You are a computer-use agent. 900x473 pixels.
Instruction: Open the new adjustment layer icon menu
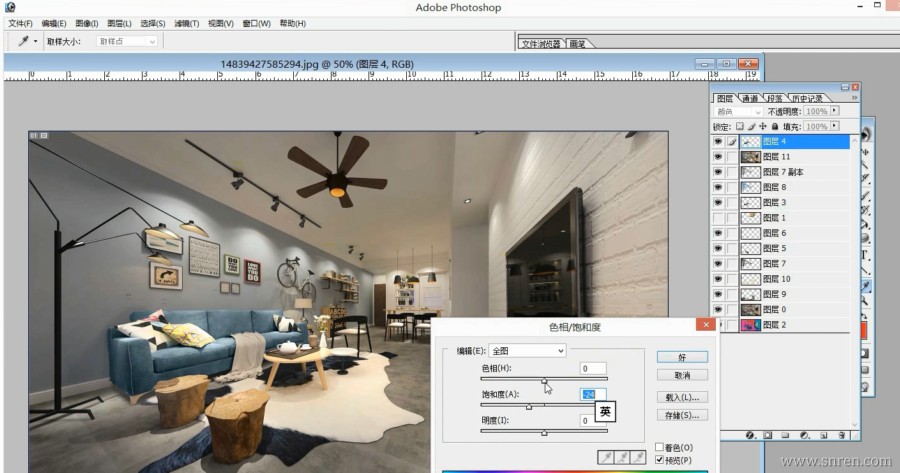805,436
